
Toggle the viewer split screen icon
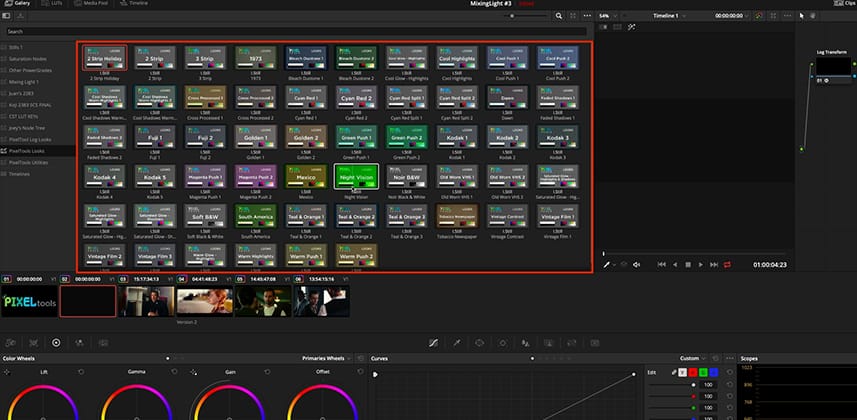[x=617, y=27]
